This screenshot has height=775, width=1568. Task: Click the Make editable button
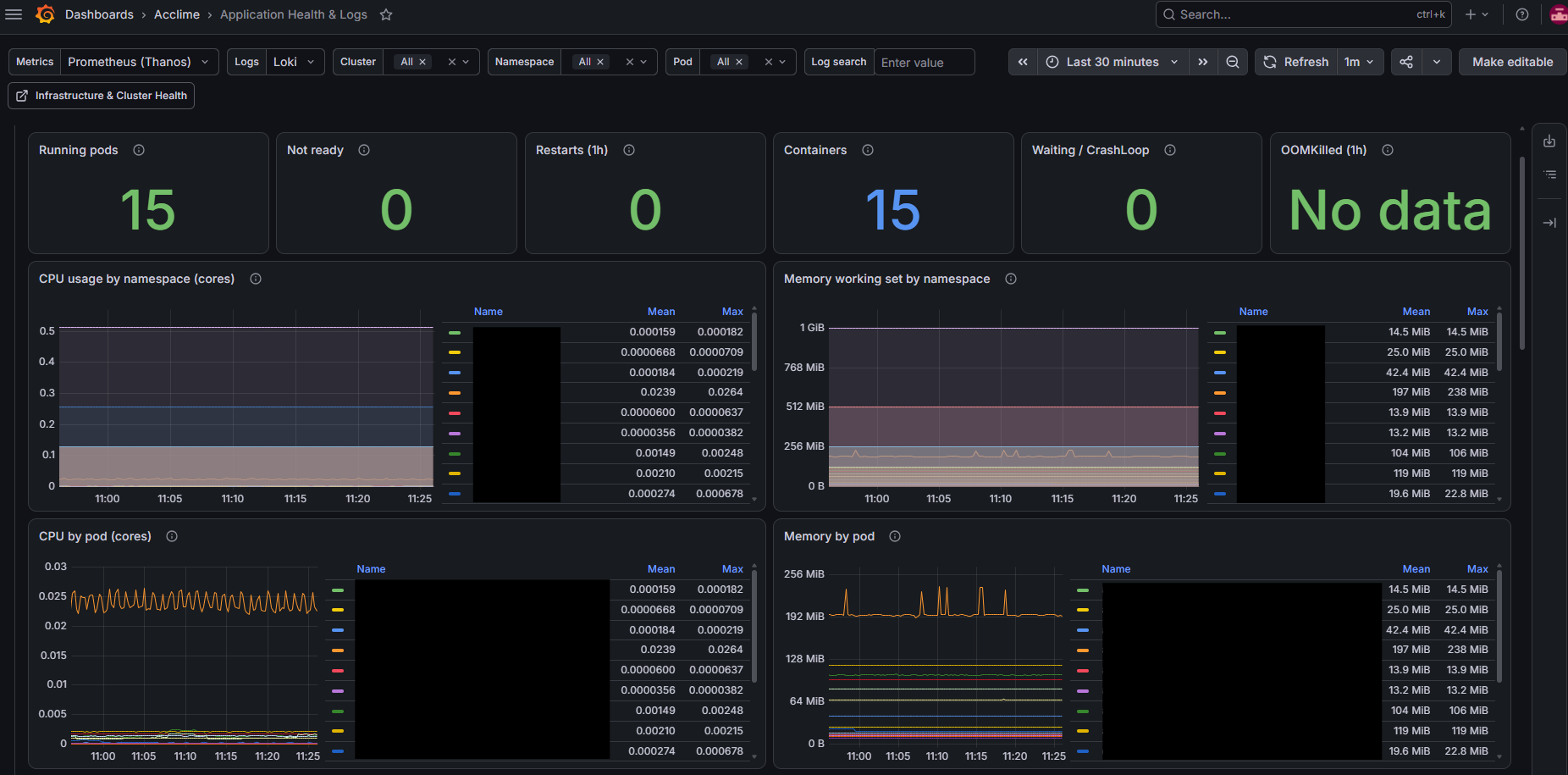(1512, 62)
